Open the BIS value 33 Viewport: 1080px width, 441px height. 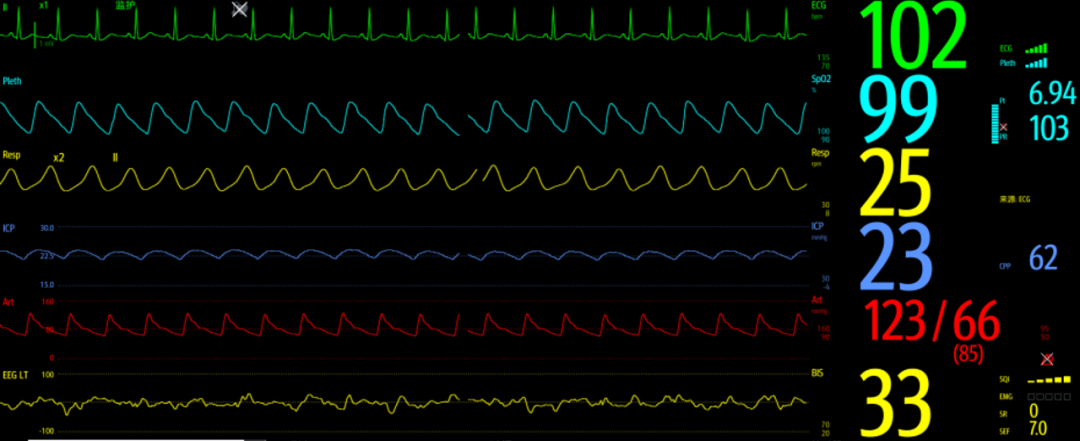895,404
